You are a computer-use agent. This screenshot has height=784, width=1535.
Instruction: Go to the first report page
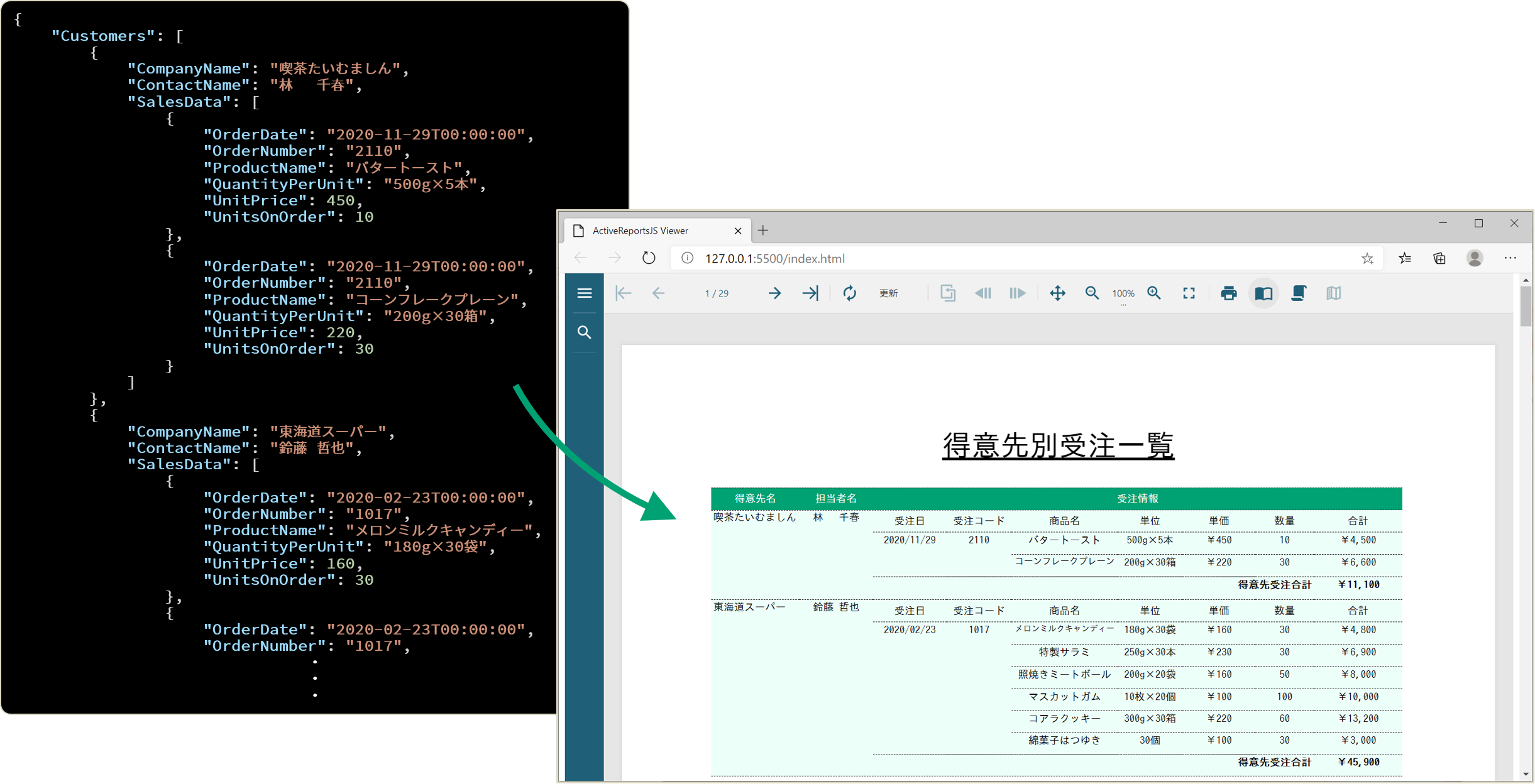click(x=623, y=293)
